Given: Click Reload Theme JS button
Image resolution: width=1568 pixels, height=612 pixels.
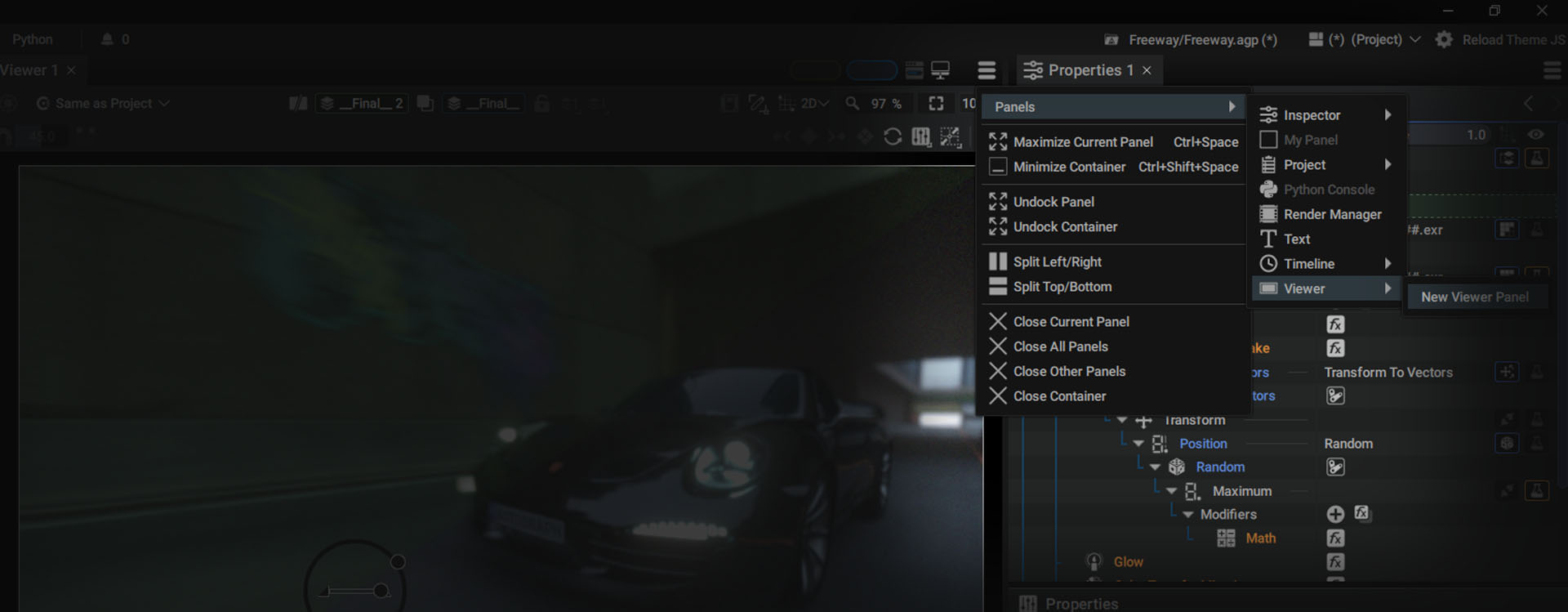Looking at the screenshot, I should (x=1513, y=39).
